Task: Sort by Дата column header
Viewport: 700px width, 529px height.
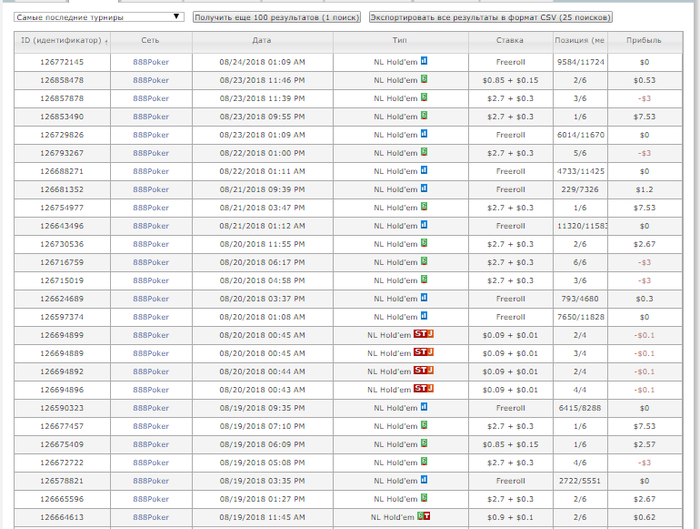Action: tap(262, 41)
